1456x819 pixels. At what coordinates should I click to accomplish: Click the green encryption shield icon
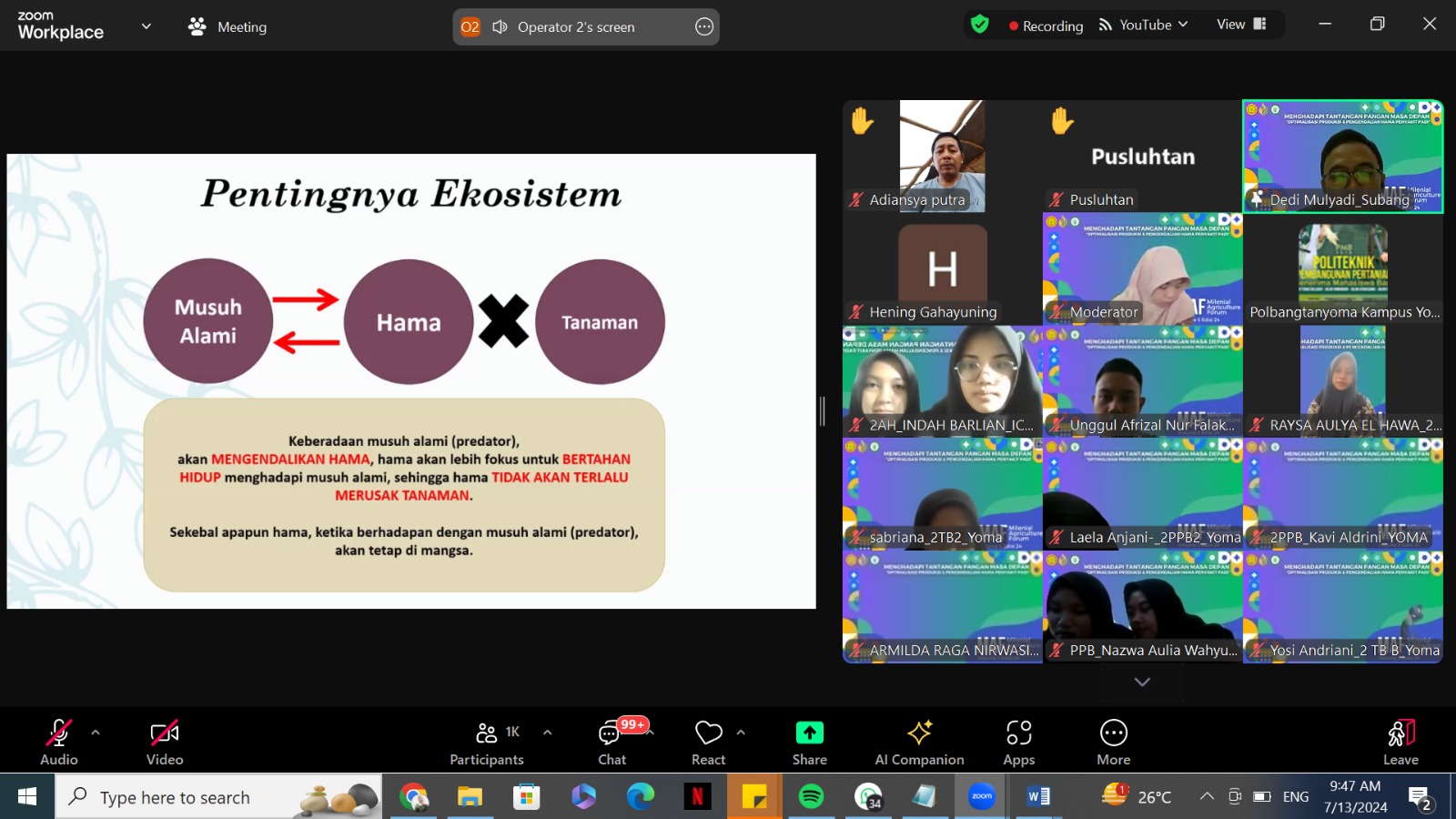(980, 25)
